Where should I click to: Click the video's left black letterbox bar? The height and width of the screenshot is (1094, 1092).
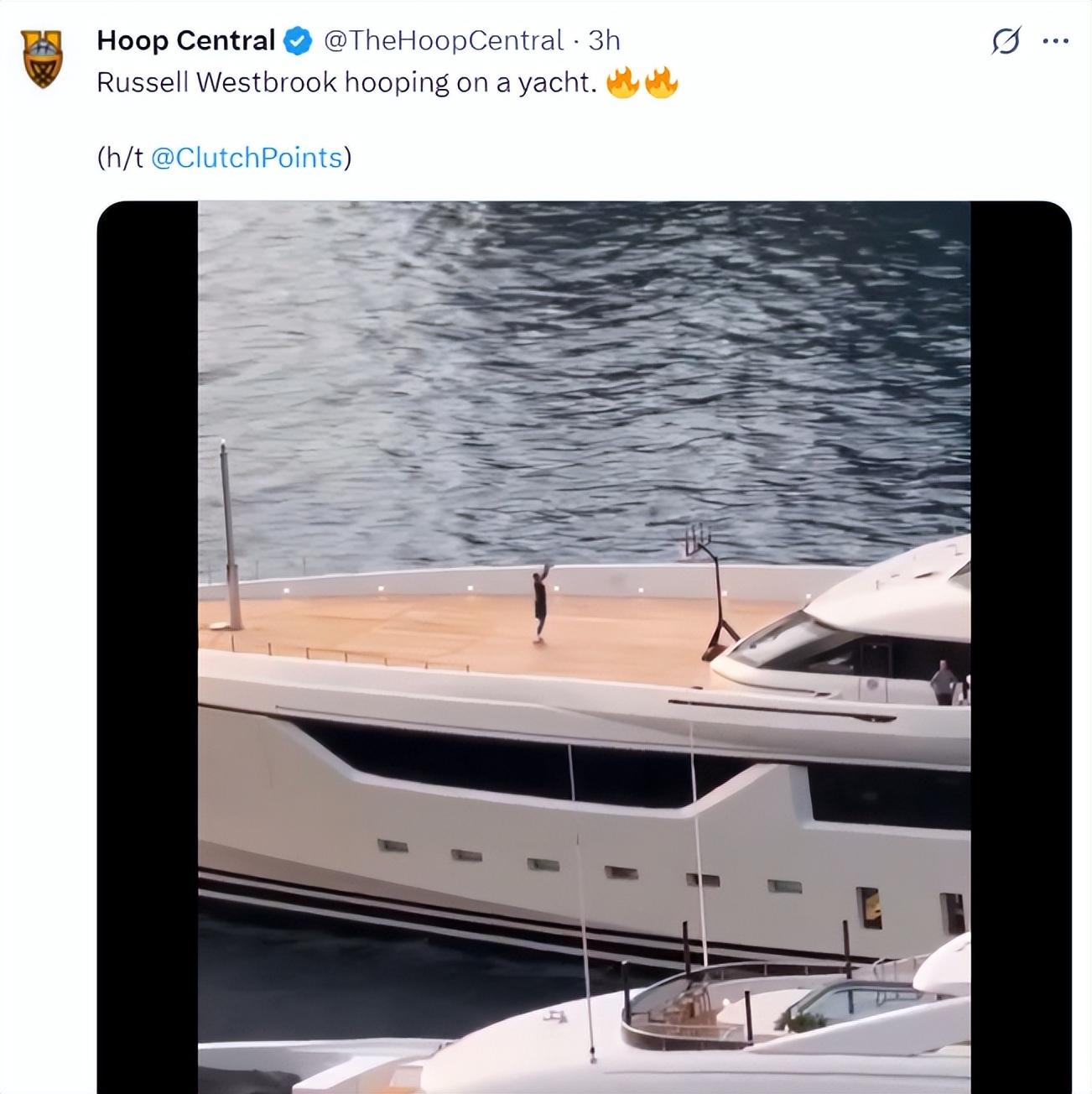148,647
